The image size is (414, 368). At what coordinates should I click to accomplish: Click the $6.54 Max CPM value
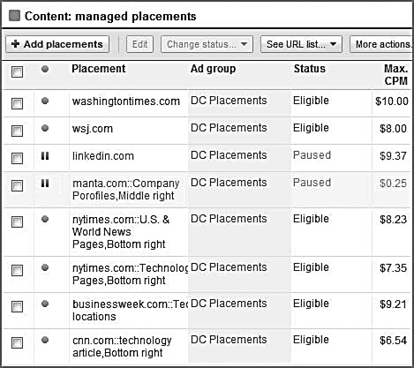click(x=393, y=340)
